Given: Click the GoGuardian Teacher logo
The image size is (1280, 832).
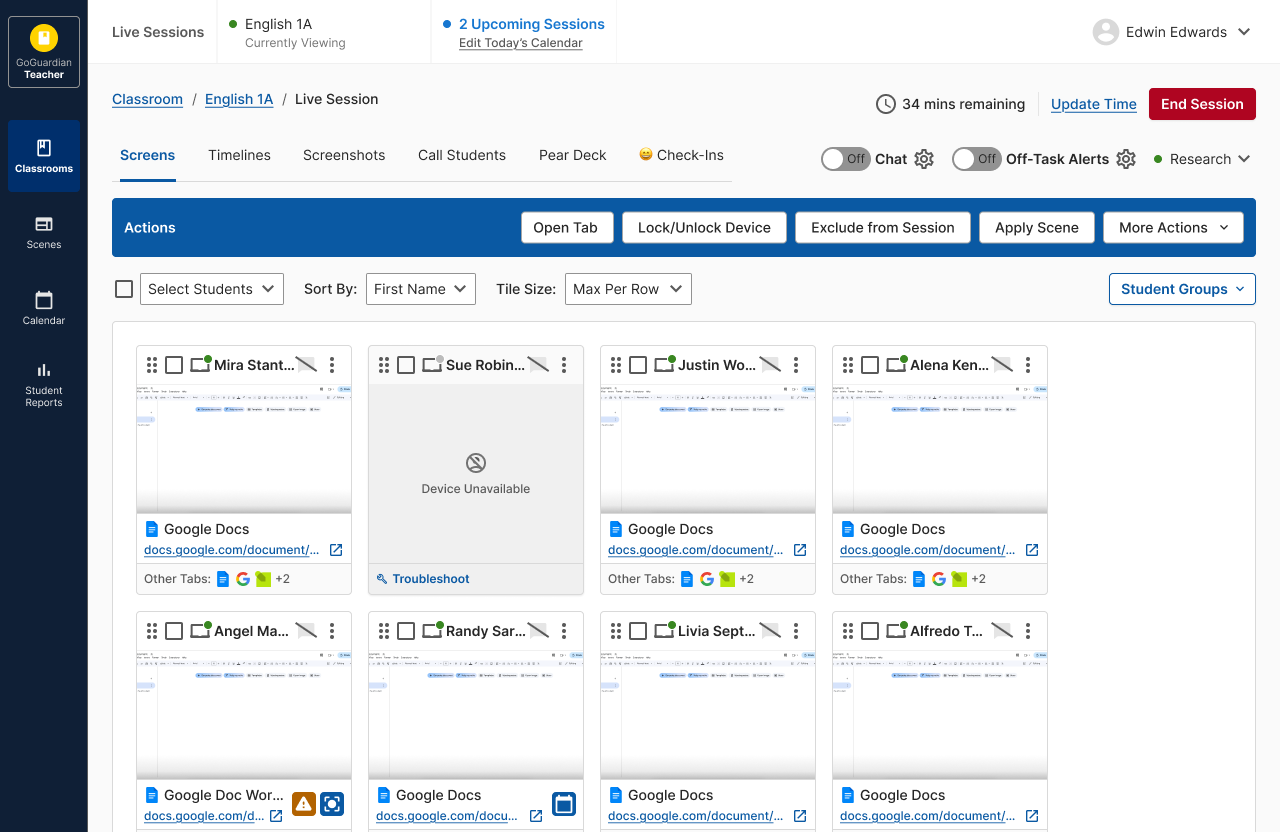Looking at the screenshot, I should click(x=44, y=52).
